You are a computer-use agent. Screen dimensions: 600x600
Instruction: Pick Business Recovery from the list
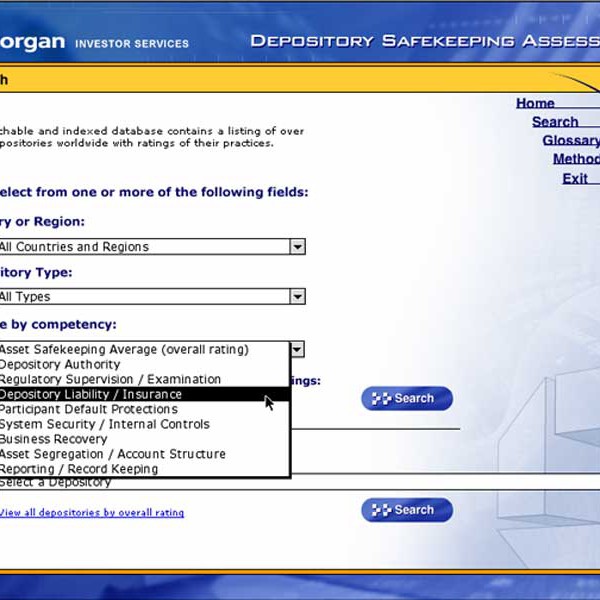tap(53, 439)
